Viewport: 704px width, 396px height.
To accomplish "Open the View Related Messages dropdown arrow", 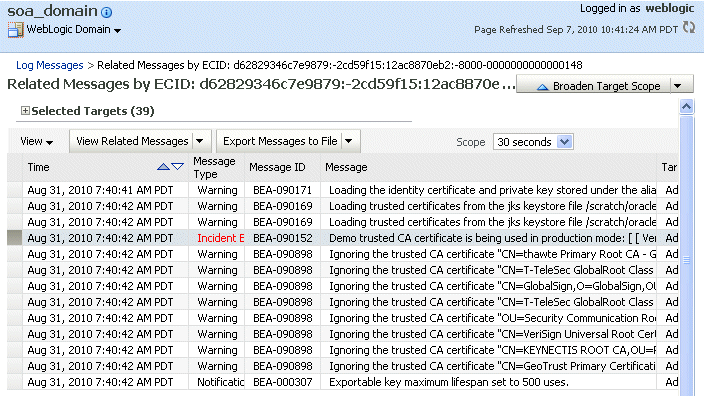I will click(200, 141).
